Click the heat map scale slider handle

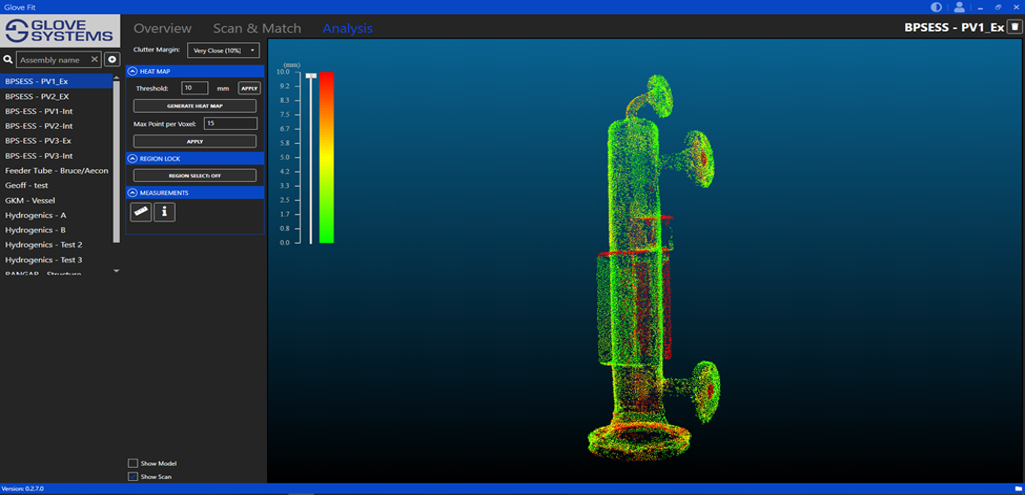311,76
